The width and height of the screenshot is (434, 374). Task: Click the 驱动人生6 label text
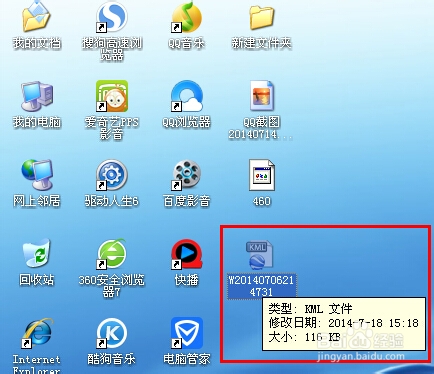112,201
